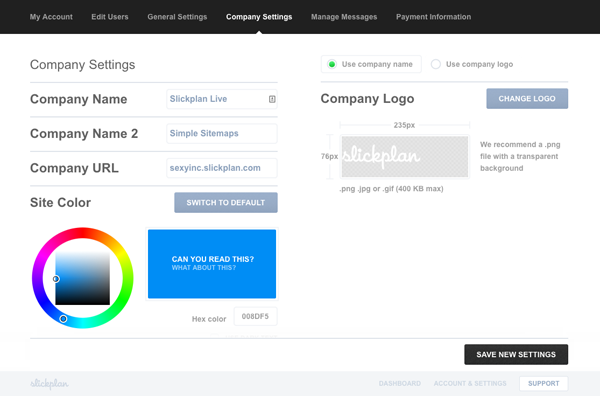Click Save New Settings button

[x=516, y=354]
